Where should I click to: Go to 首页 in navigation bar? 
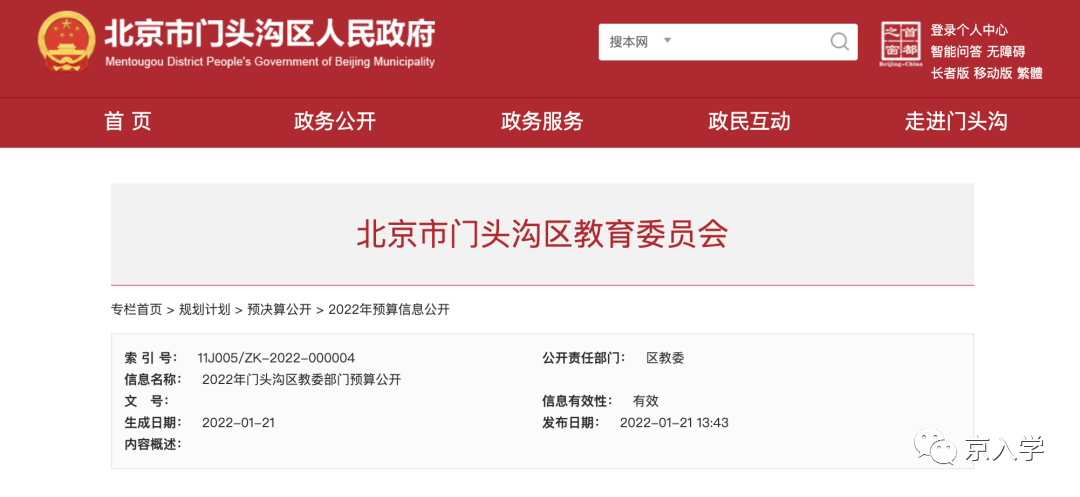127,122
